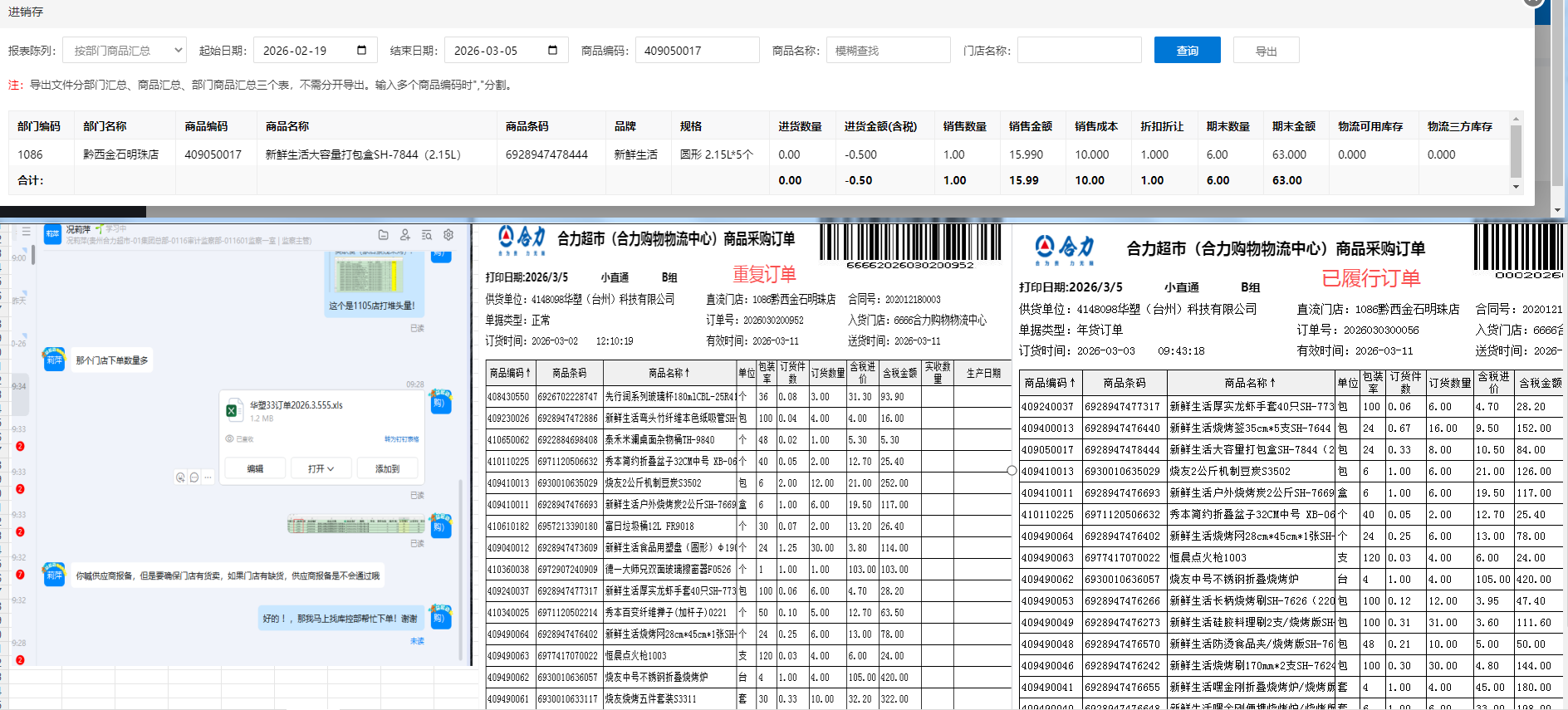
Task: Open calendar picker for 起始日期 field
Action: (x=361, y=51)
